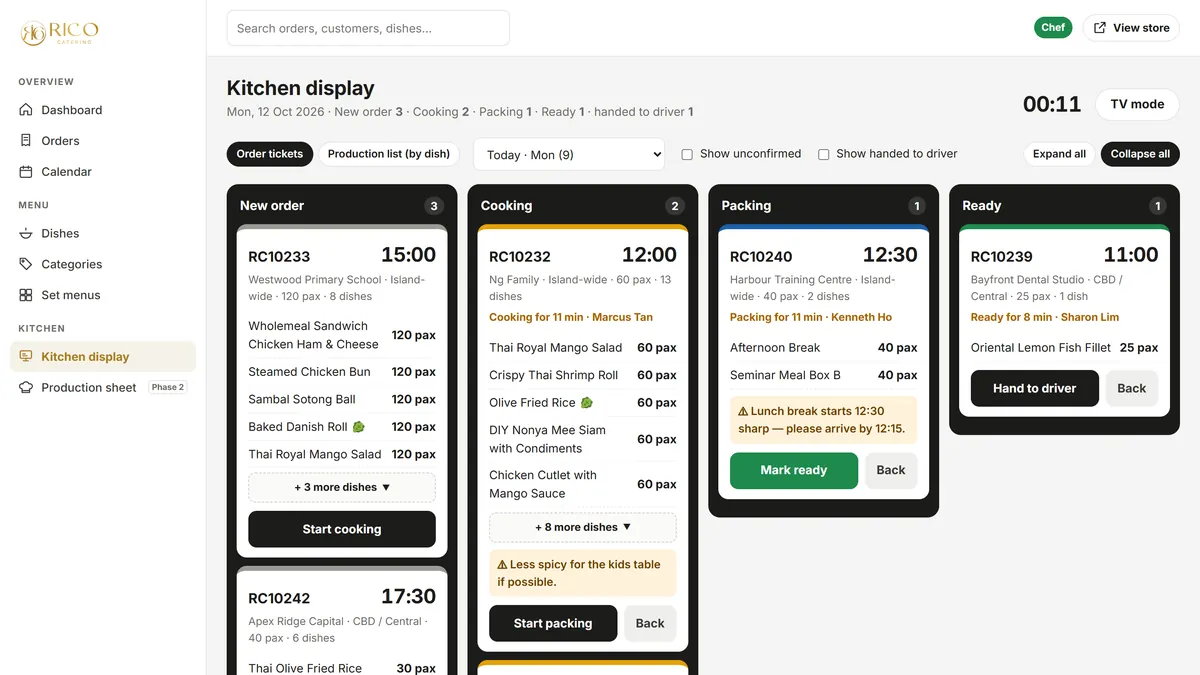This screenshot has height=675, width=1200.
Task: Click the Phase 2 badge
Action: point(168,387)
